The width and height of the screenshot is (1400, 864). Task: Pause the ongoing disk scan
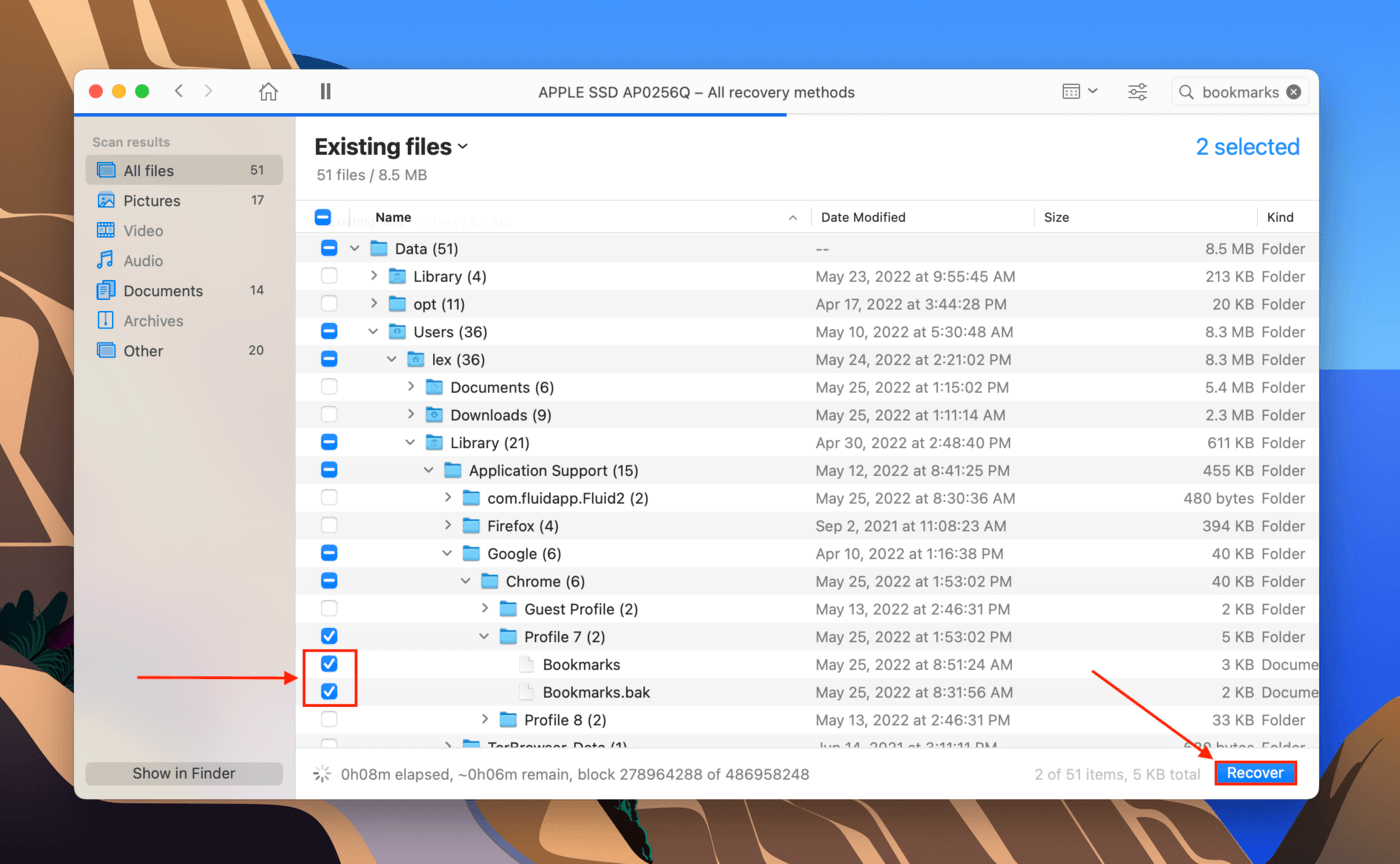pos(325,90)
